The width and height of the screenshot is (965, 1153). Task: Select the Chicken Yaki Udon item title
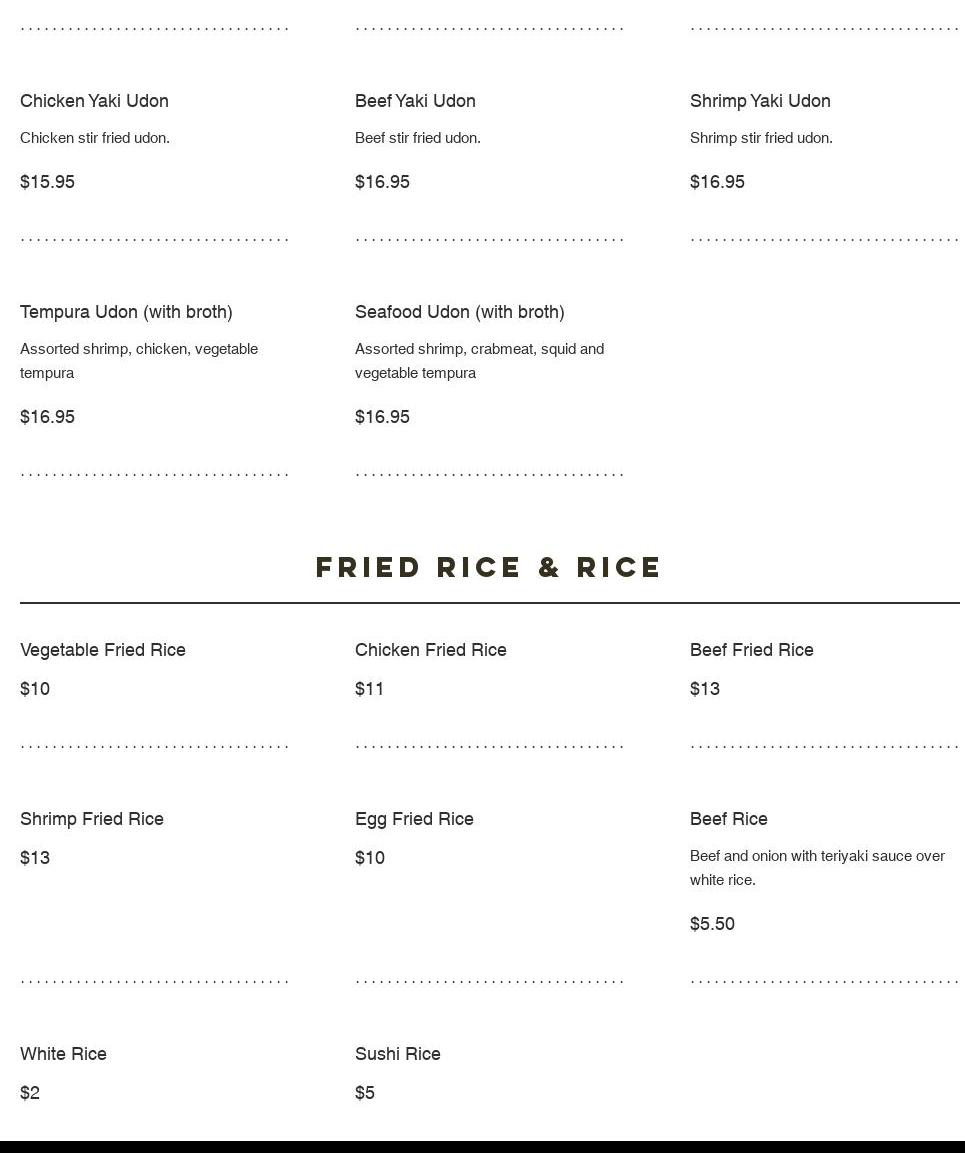(94, 101)
